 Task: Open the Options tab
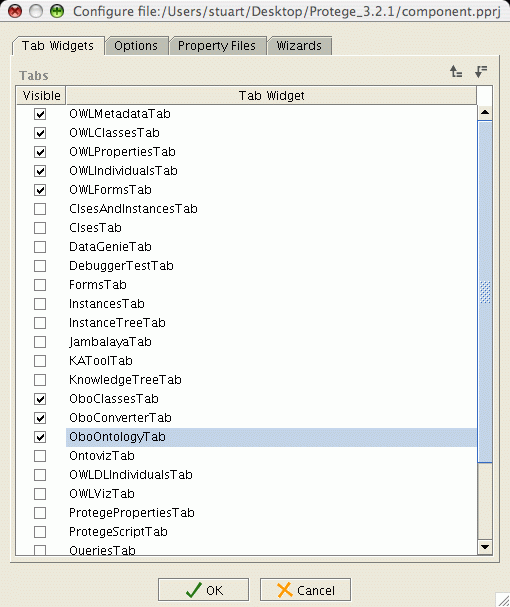coord(136,46)
